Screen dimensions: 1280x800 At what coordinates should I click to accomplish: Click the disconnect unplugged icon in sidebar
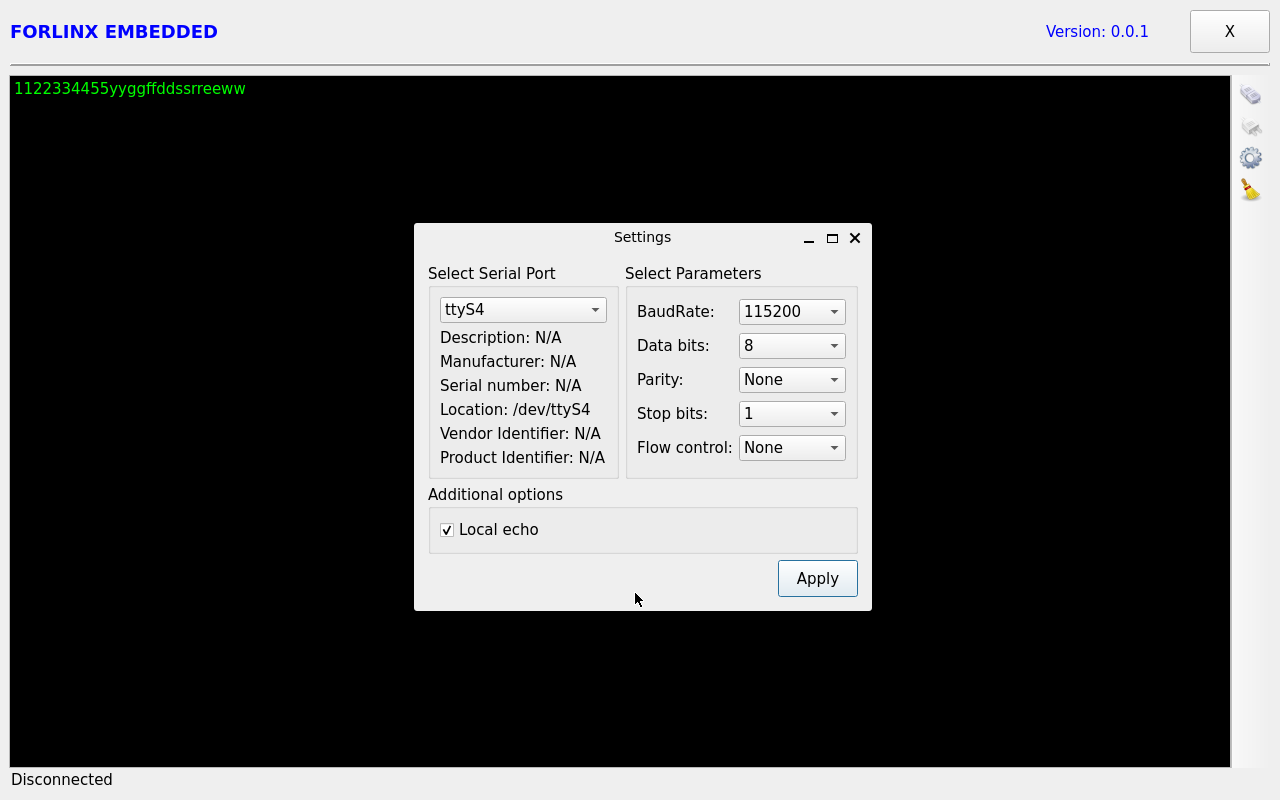1250,127
